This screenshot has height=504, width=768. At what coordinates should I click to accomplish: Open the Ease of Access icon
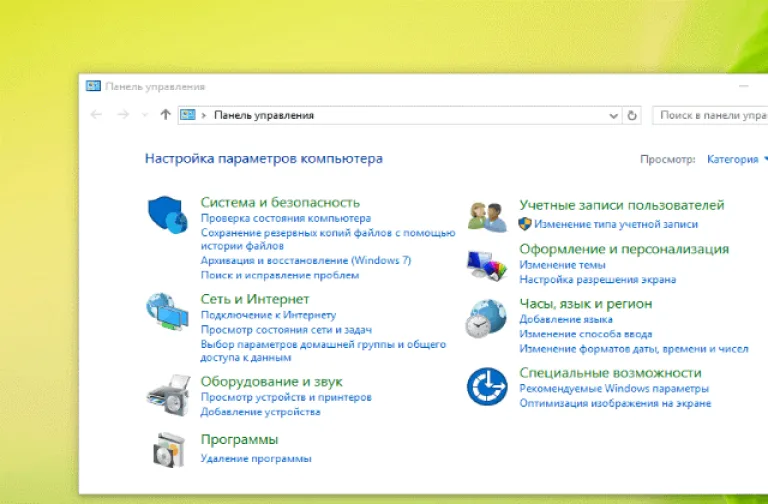487,386
